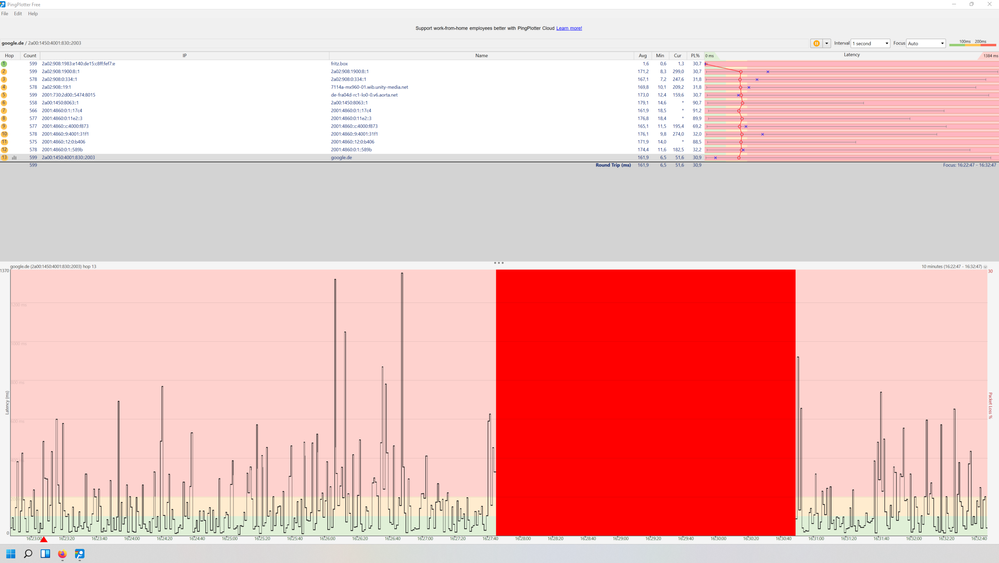999x563 pixels.
Task: Click the Avg column header
Action: (x=643, y=55)
